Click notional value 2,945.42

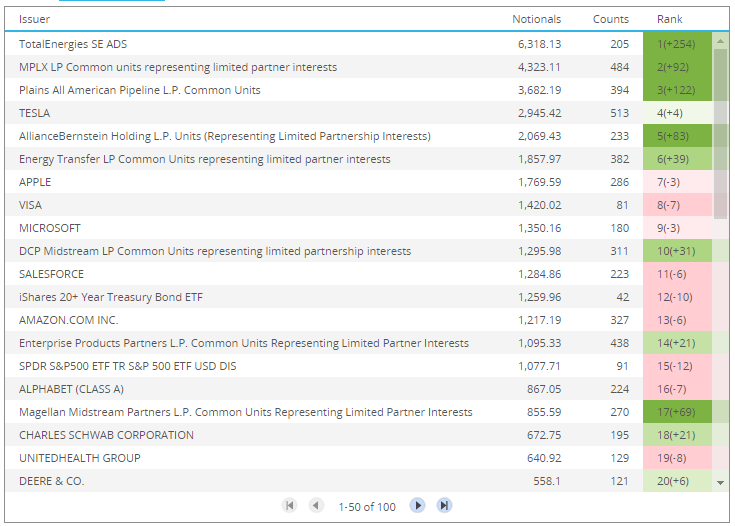(540, 113)
